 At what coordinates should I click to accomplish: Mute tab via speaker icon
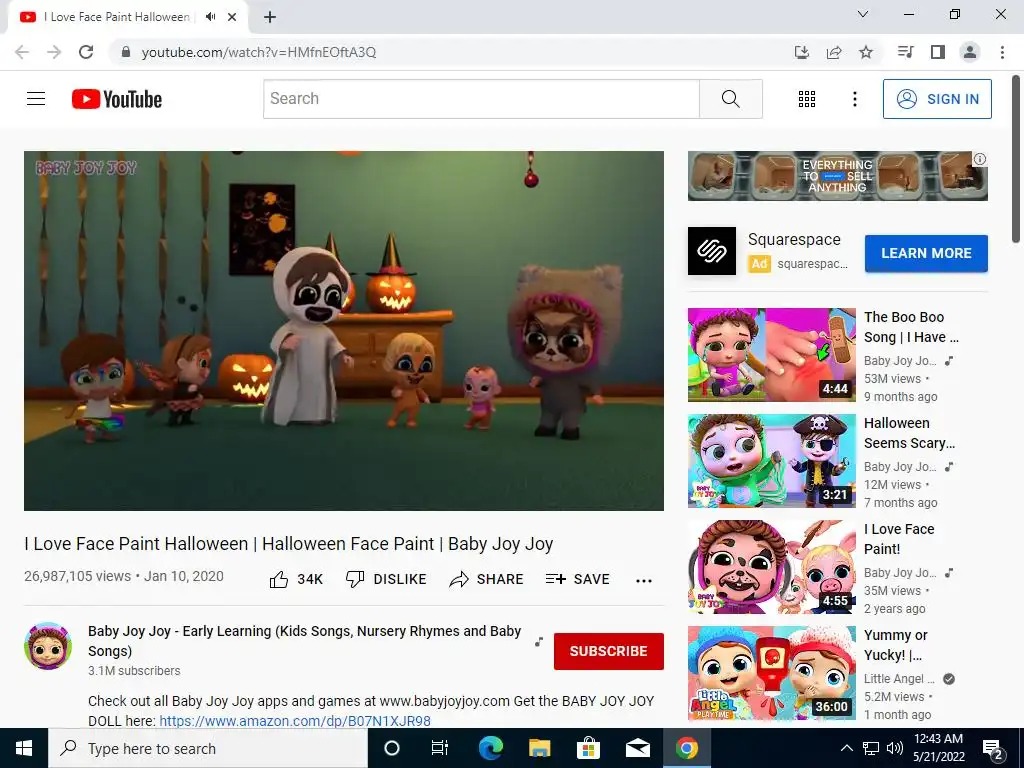click(x=210, y=17)
